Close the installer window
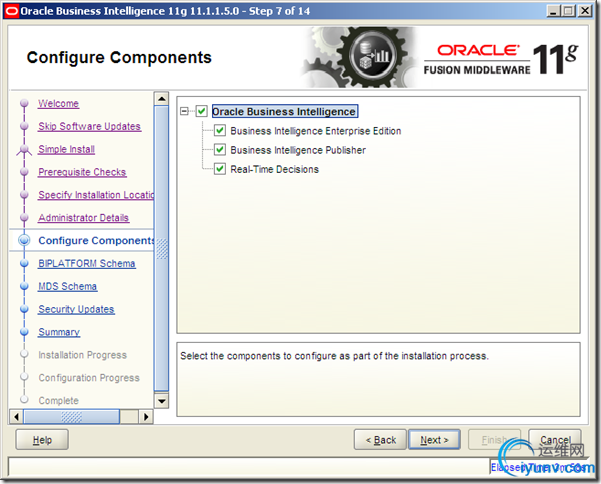The width and height of the screenshot is (601, 484). click(x=585, y=11)
